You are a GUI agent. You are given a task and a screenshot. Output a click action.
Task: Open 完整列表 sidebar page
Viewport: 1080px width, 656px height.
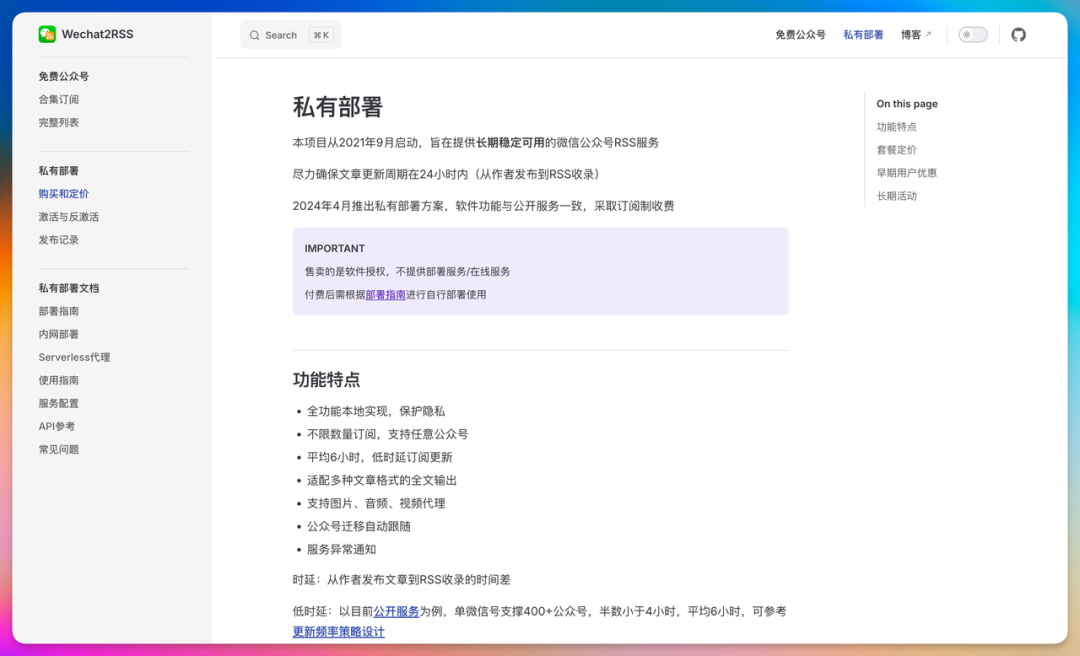[59, 122]
